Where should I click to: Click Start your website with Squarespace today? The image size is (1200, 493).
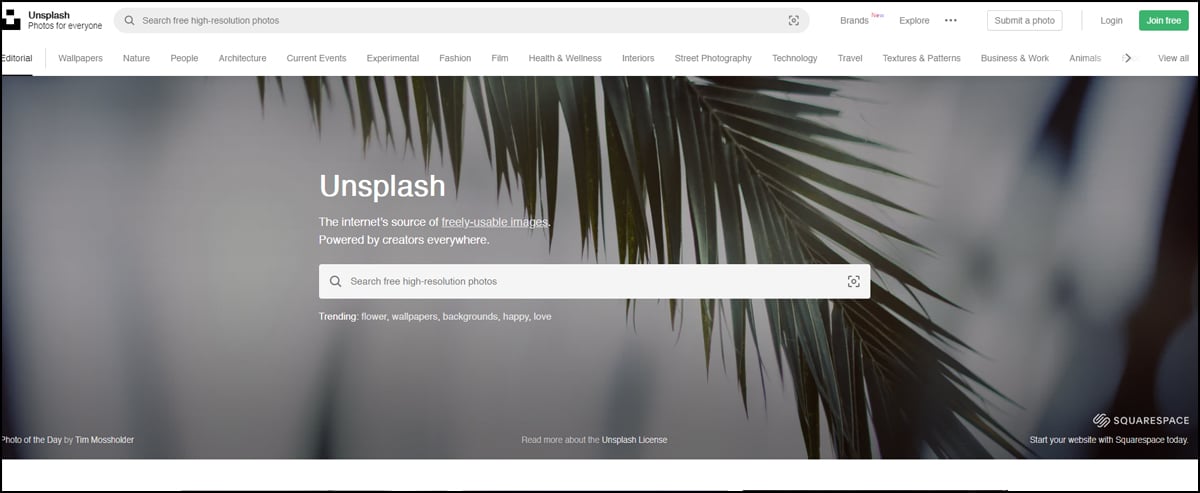[1109, 439]
